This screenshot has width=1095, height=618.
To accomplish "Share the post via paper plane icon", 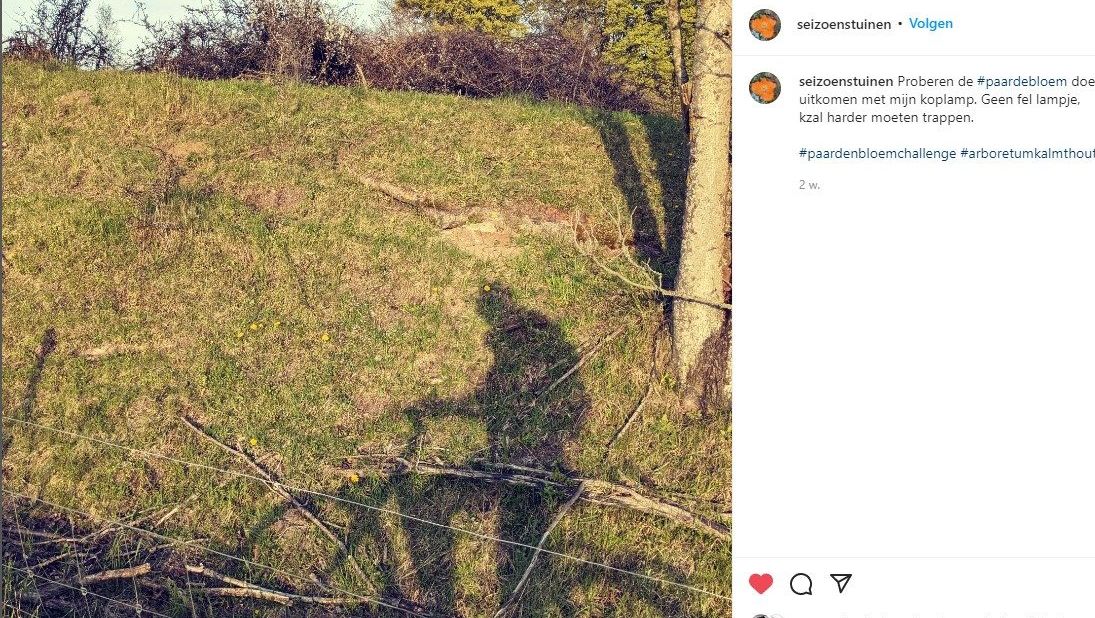I will click(x=841, y=584).
